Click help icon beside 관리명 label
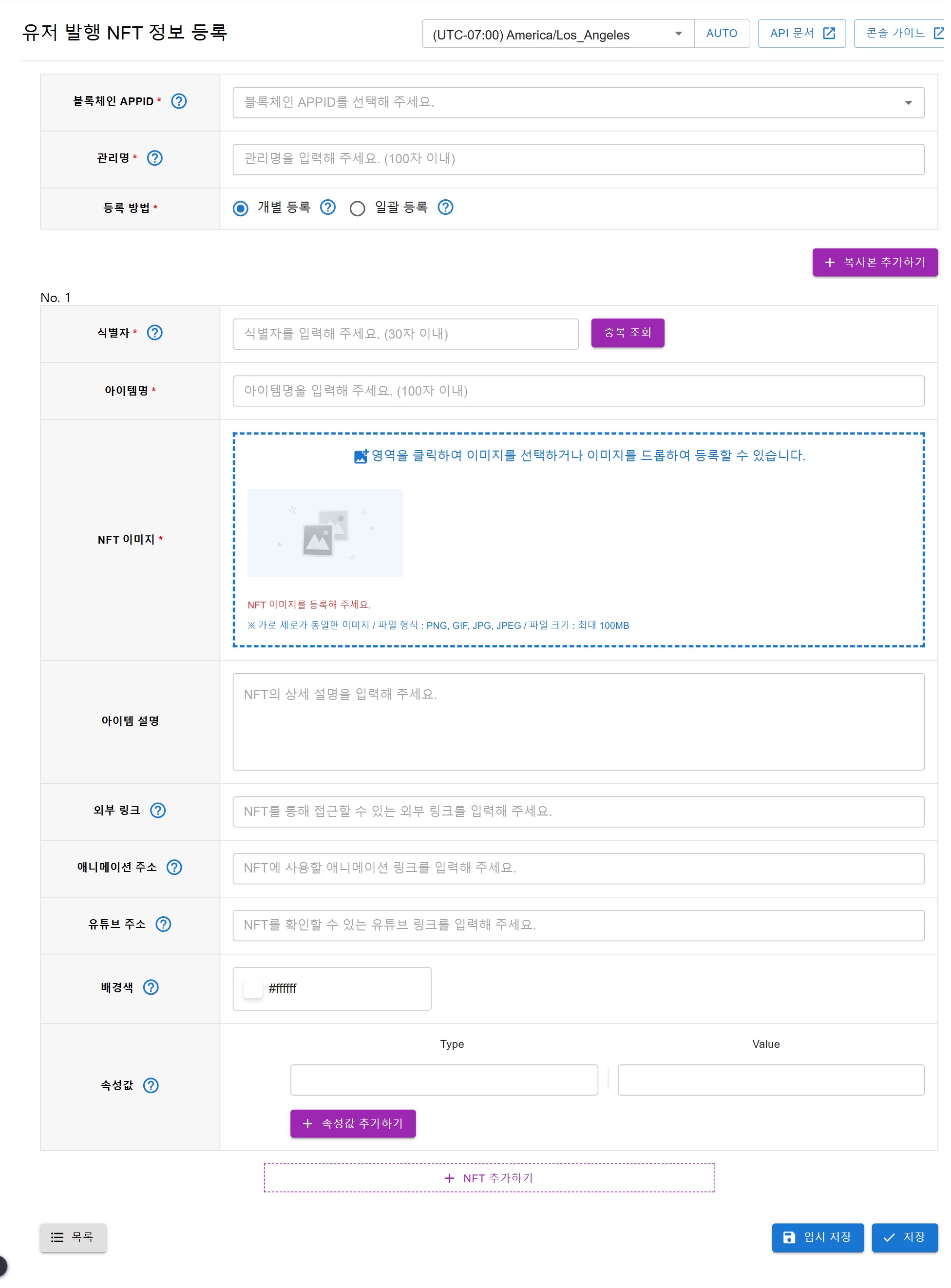Viewport: 951px width, 1288px height. tap(155, 158)
